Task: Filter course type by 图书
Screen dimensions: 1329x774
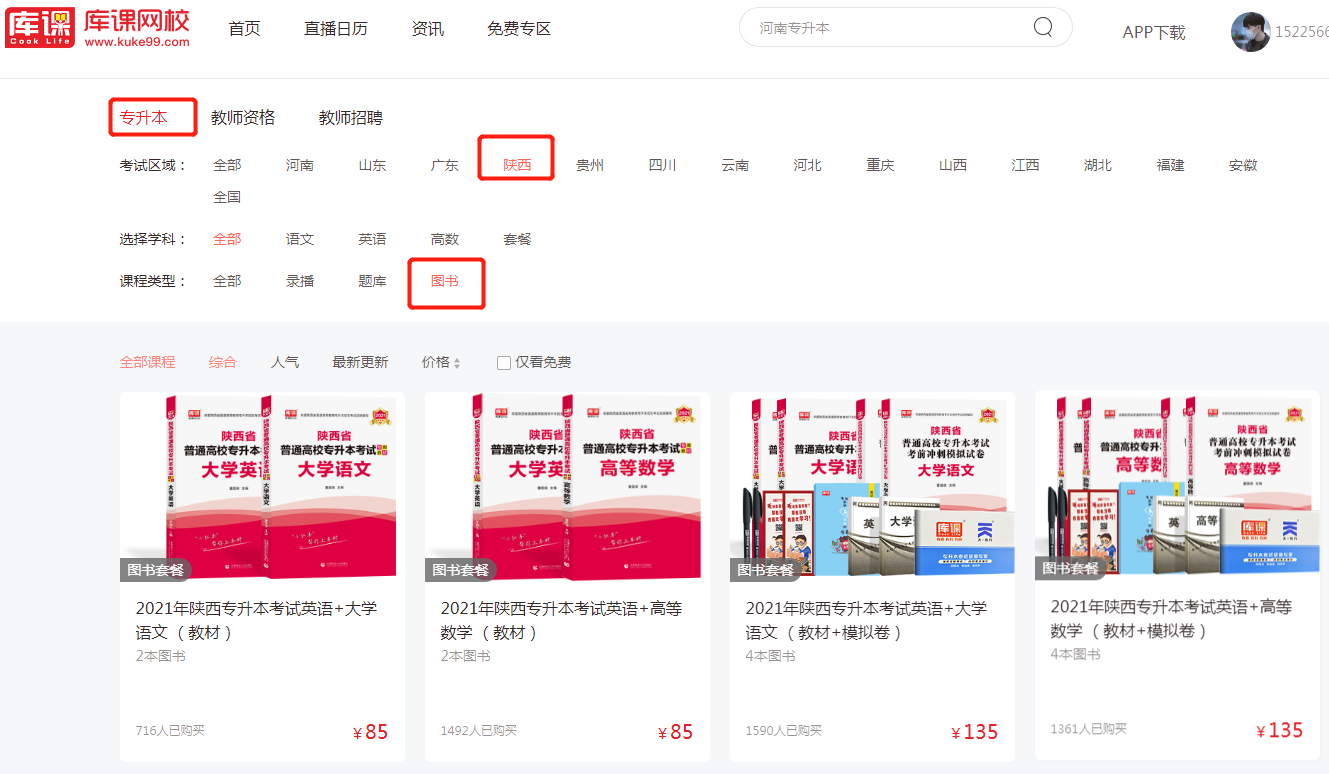Action: pyautogui.click(x=445, y=281)
